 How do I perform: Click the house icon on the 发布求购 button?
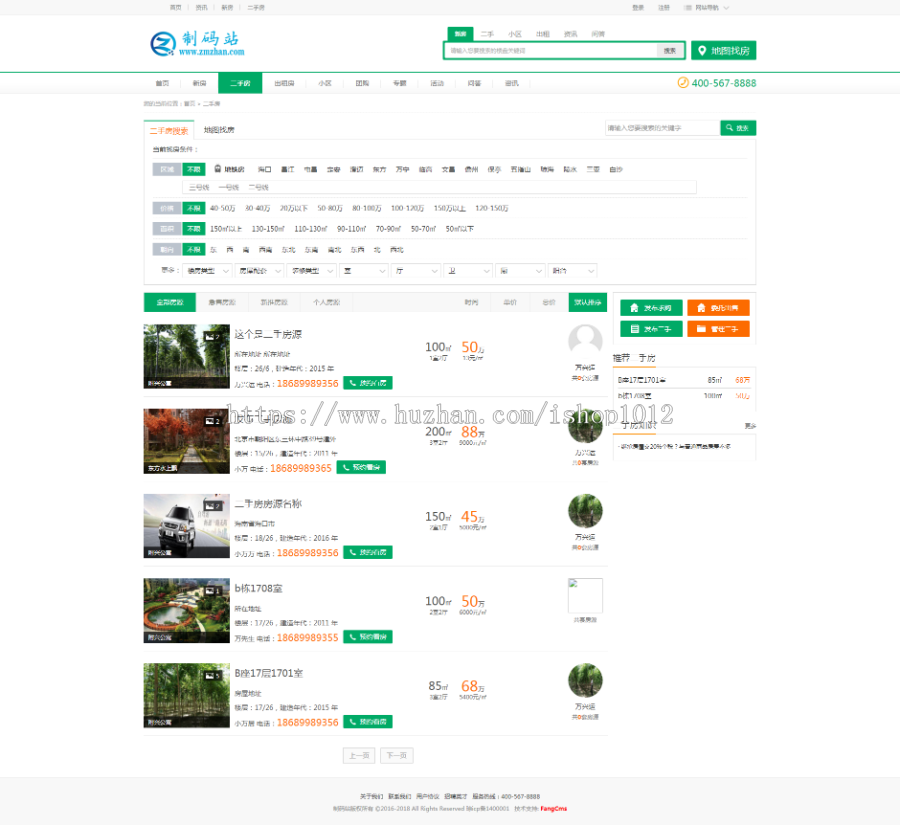pyautogui.click(x=634, y=307)
